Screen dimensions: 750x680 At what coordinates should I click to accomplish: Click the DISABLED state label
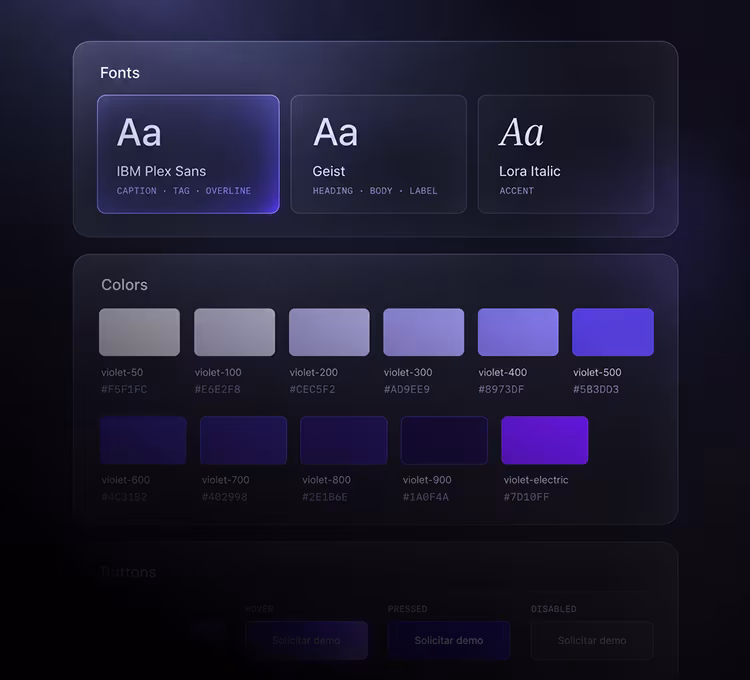[553, 609]
